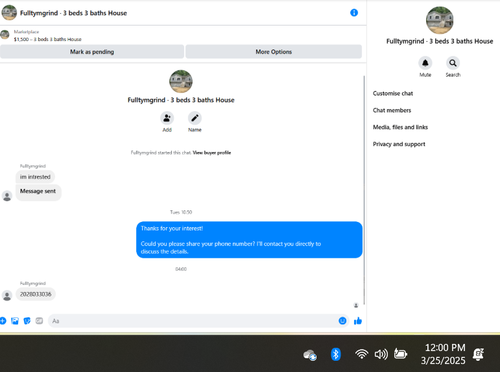Click chat title in the top header
This screenshot has width=500, height=372.
(x=73, y=13)
